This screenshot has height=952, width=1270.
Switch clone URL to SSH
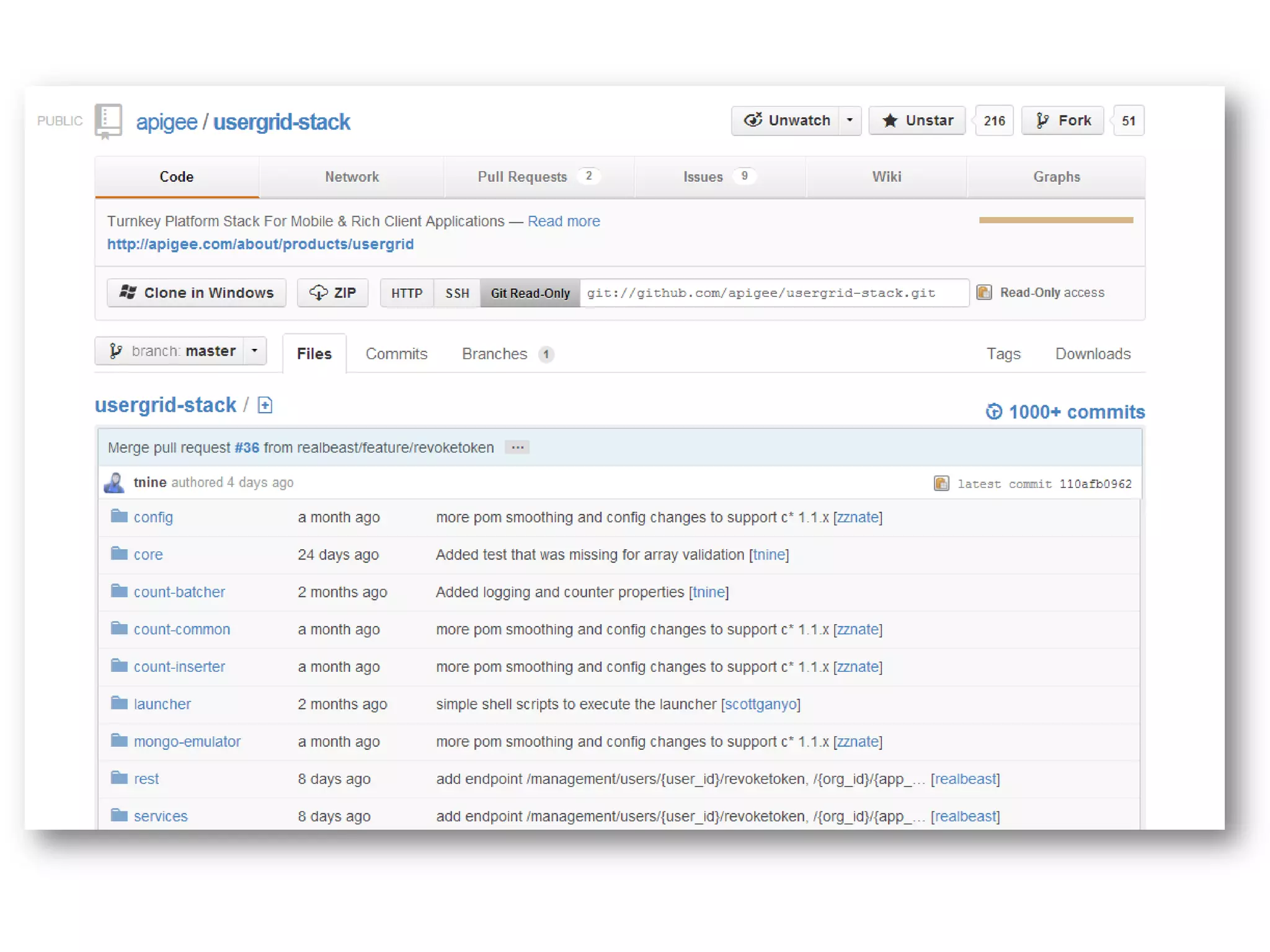(457, 293)
